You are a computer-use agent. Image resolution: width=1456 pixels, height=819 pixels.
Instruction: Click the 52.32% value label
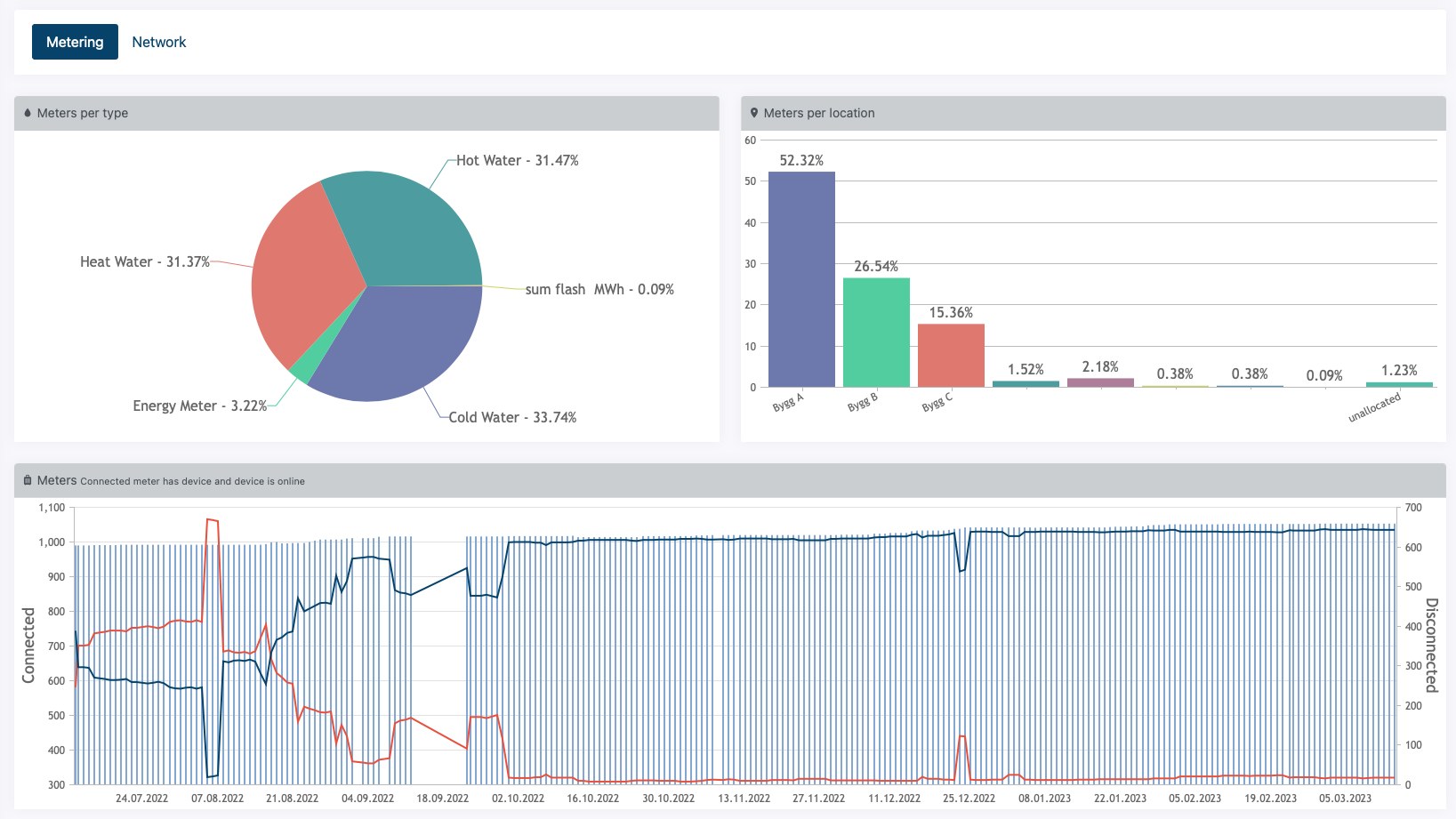[x=801, y=160]
